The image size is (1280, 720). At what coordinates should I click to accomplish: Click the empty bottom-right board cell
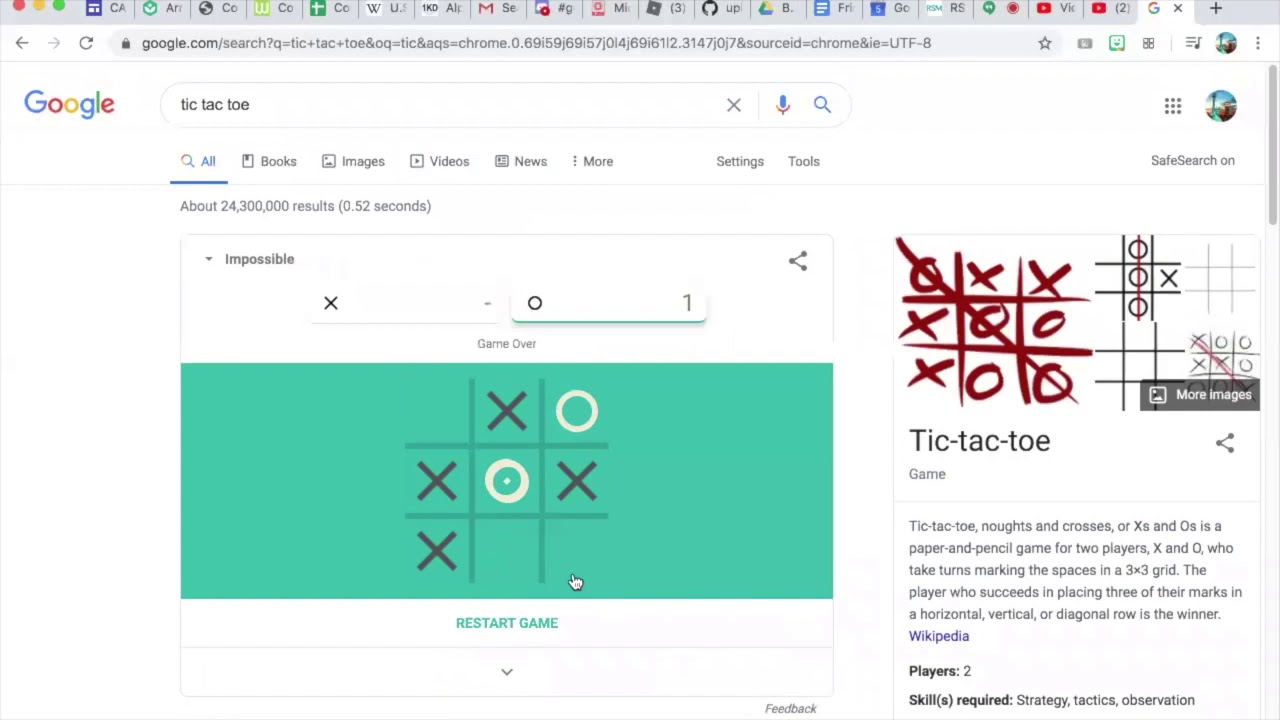577,551
